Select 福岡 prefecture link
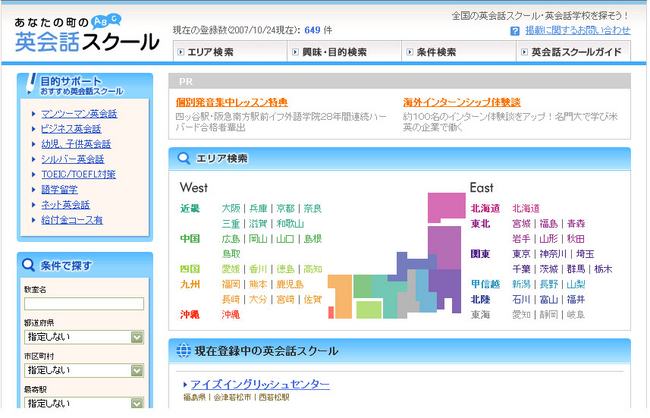650x418 pixels. tap(231, 284)
